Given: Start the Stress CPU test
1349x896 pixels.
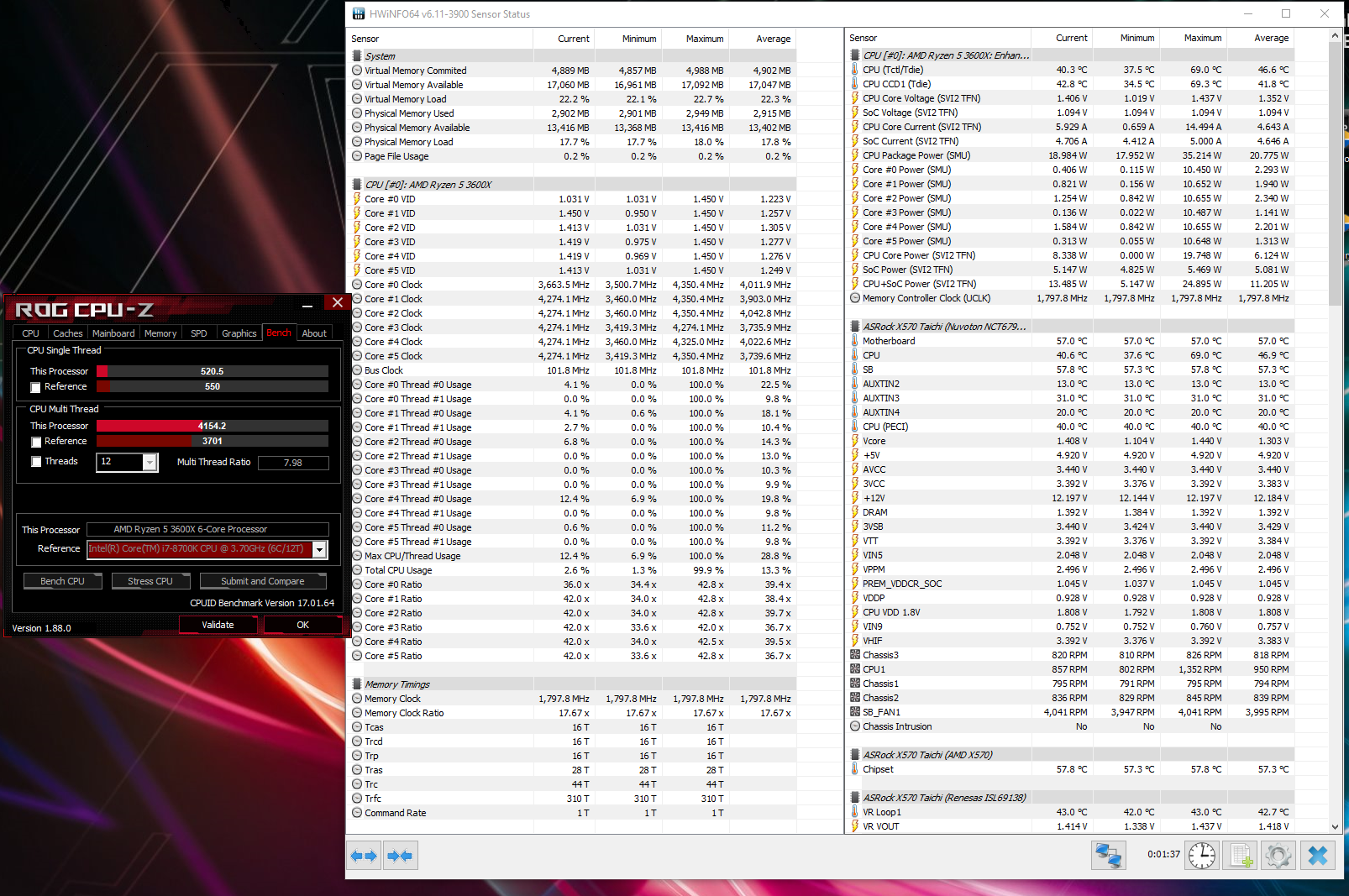Looking at the screenshot, I should point(150,581).
